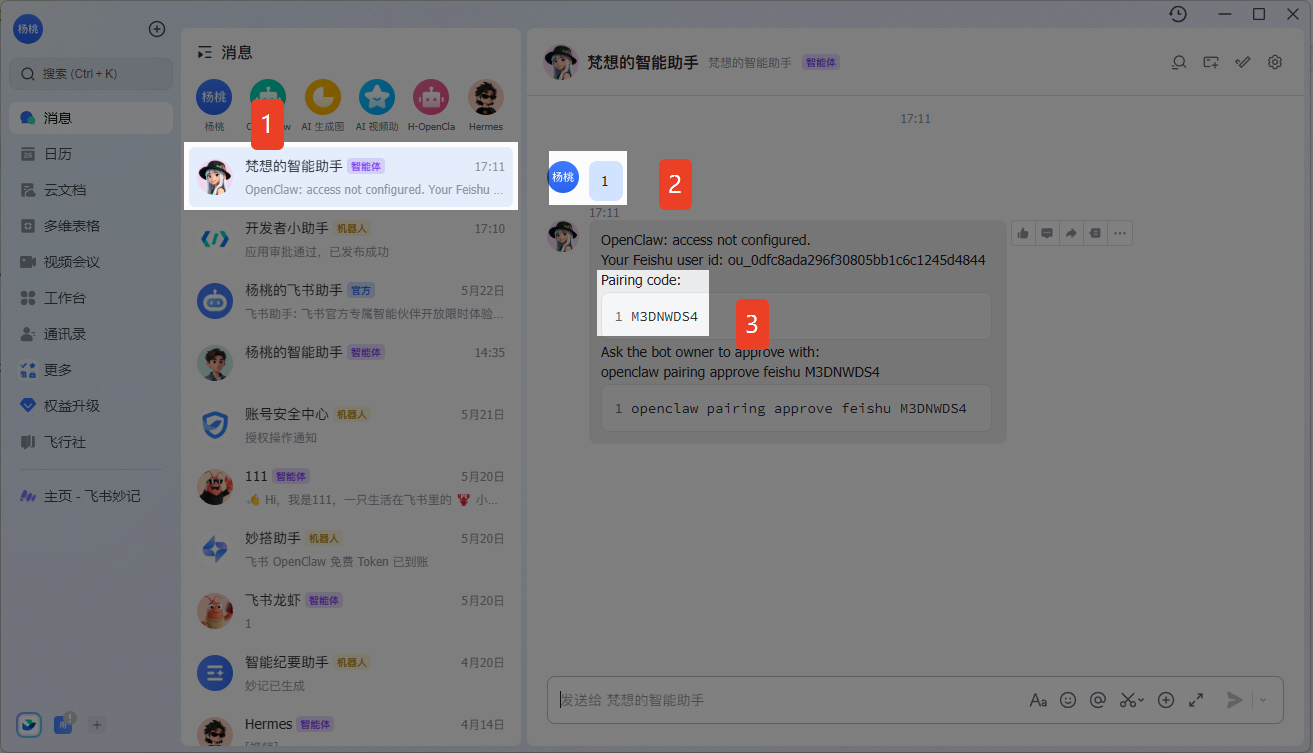This screenshot has height=753, width=1313.
Task: Search within chat using the header search icon
Action: (1179, 62)
